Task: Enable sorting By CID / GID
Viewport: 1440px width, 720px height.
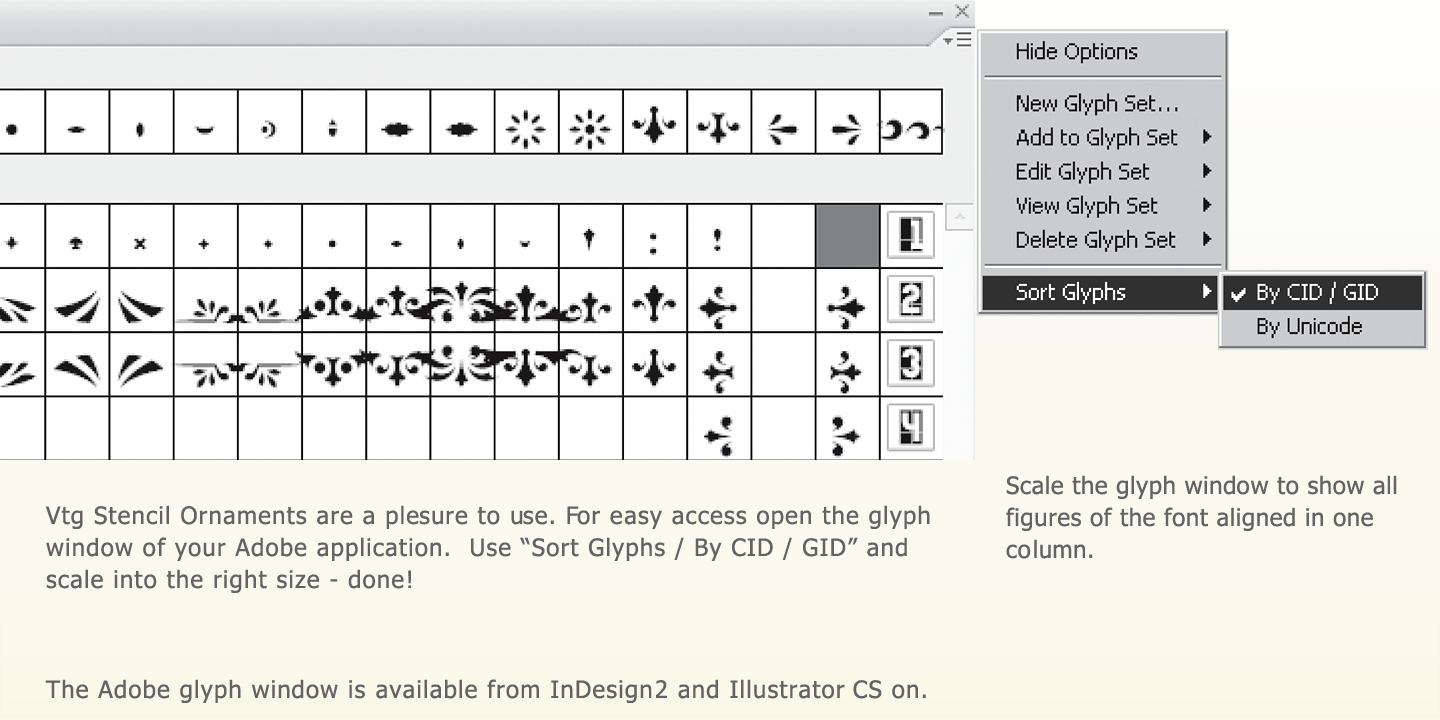Action: tap(1316, 292)
